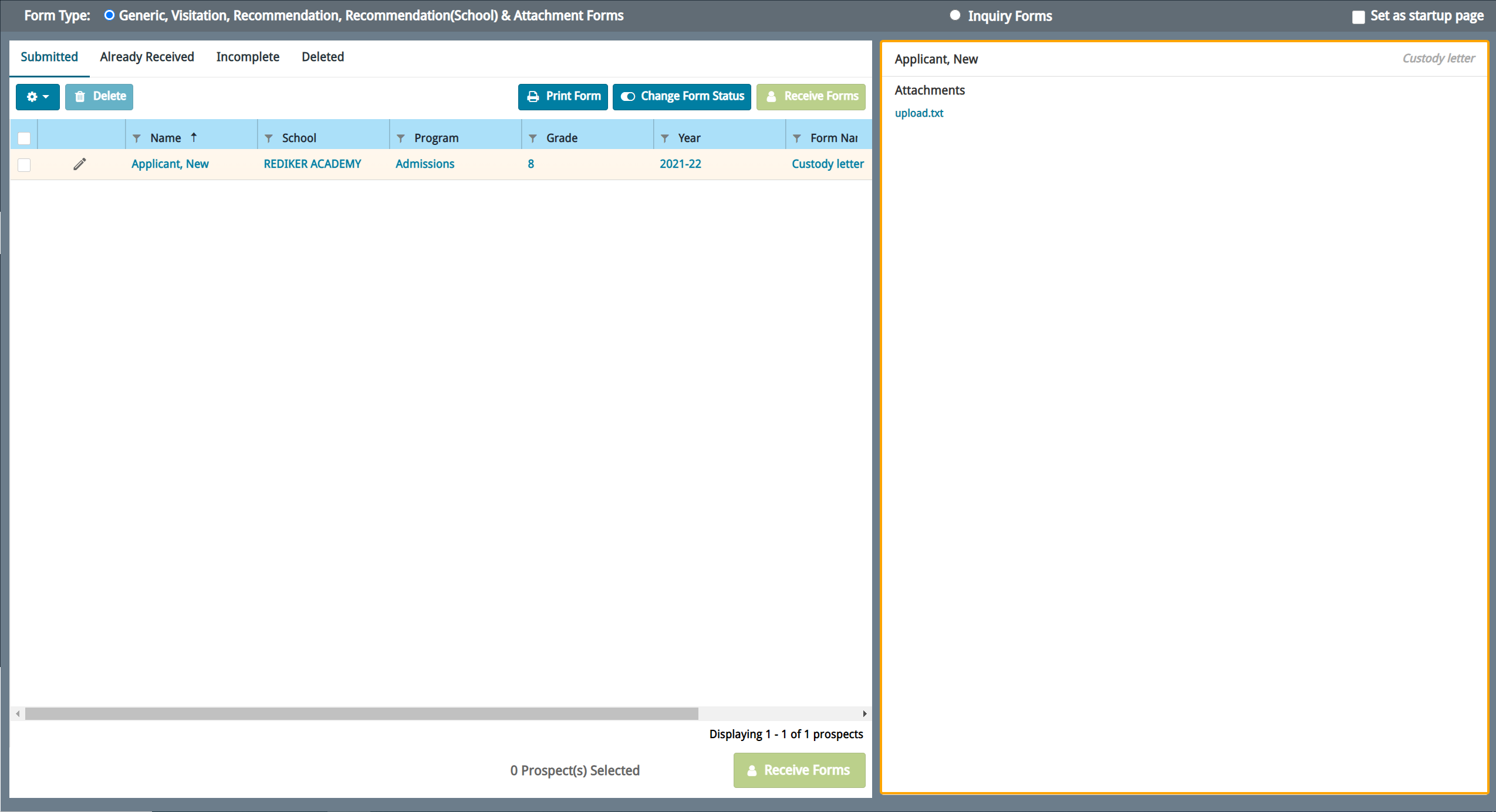Switch to the Already Received tab
Screen dimensions: 1496x812
(147, 57)
